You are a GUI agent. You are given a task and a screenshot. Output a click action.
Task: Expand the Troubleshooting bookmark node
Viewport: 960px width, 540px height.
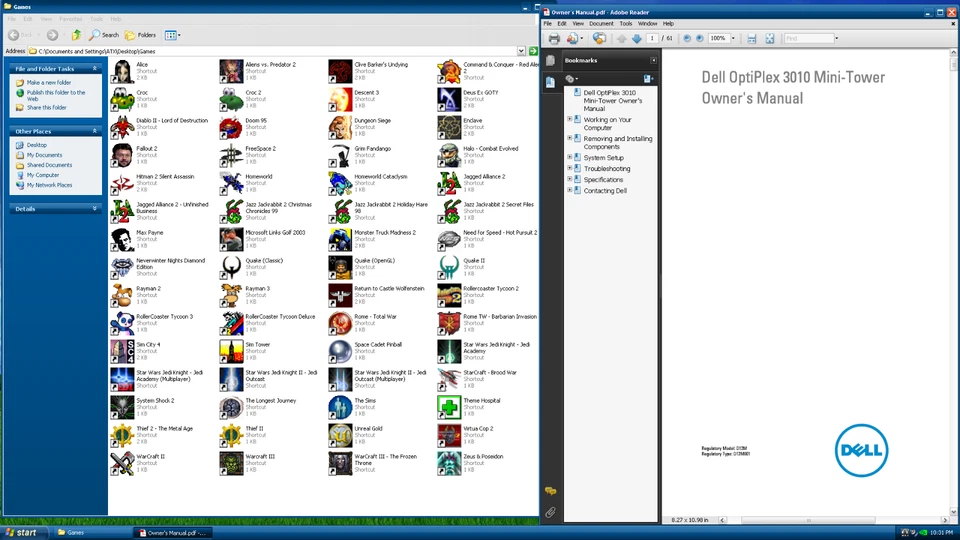[x=569, y=168]
